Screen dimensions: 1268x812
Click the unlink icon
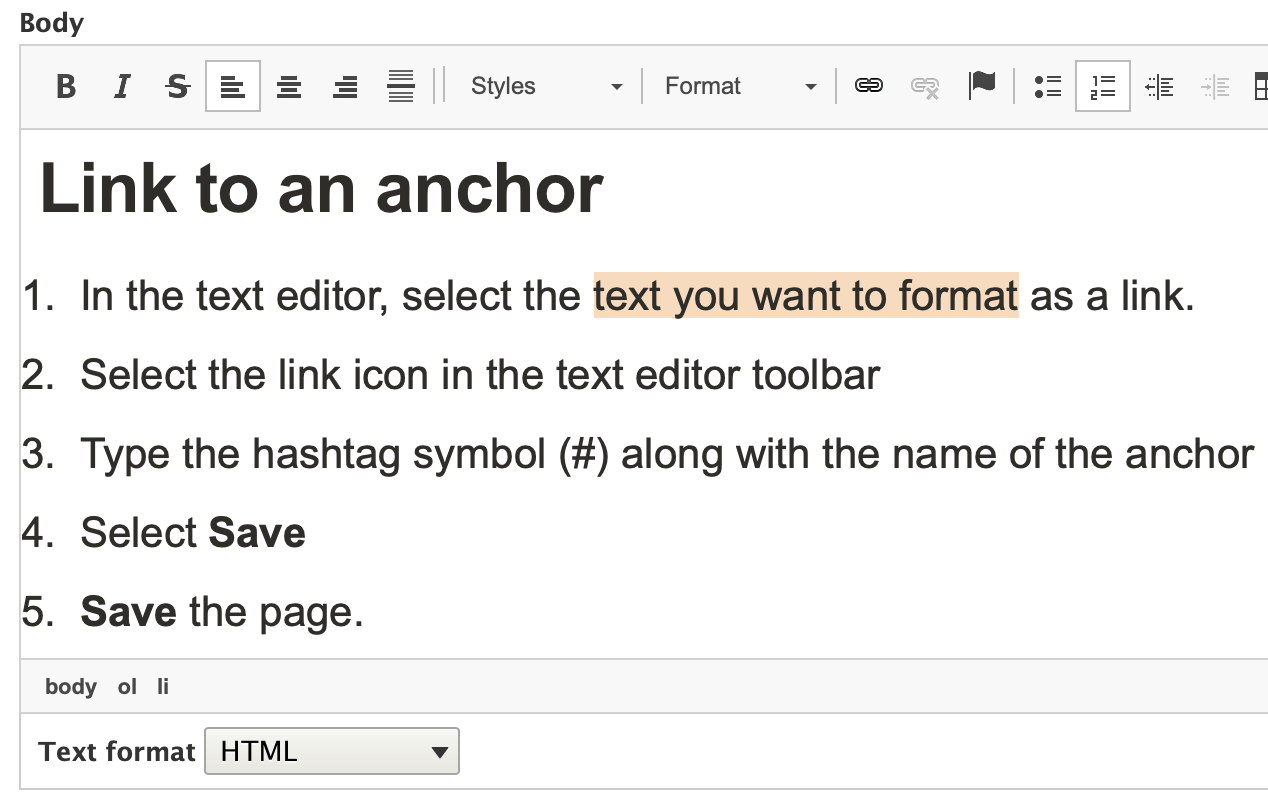(x=925, y=86)
